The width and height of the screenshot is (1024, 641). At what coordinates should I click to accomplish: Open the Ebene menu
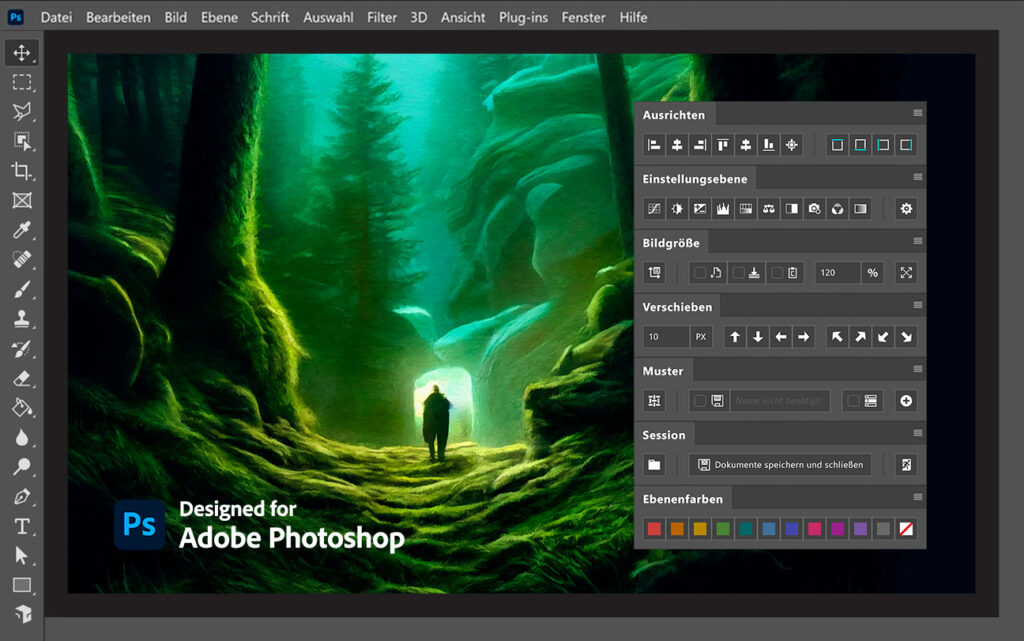pyautogui.click(x=219, y=17)
